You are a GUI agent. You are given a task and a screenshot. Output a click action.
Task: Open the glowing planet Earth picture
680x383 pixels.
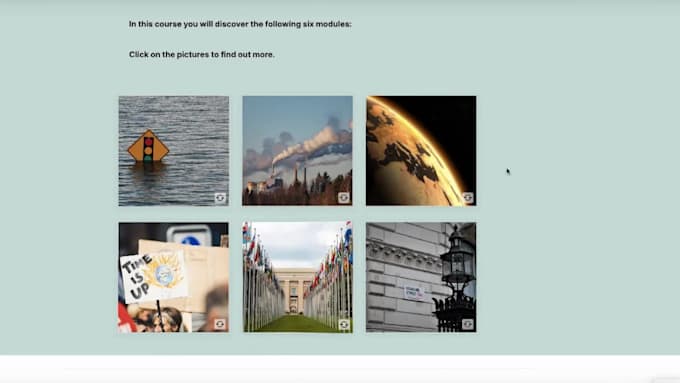pos(421,151)
